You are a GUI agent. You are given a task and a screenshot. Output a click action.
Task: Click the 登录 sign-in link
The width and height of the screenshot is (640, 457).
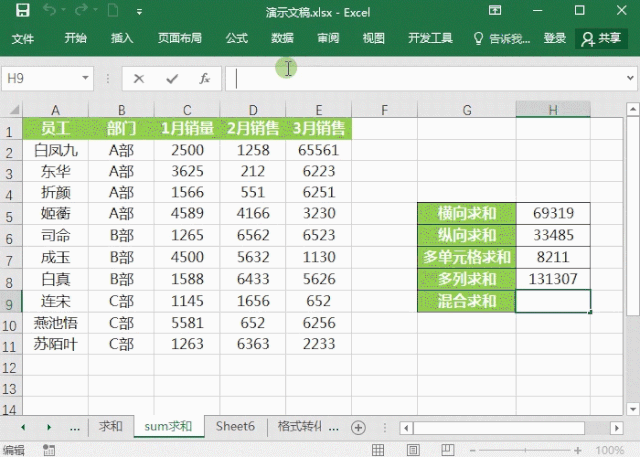pyautogui.click(x=555, y=38)
